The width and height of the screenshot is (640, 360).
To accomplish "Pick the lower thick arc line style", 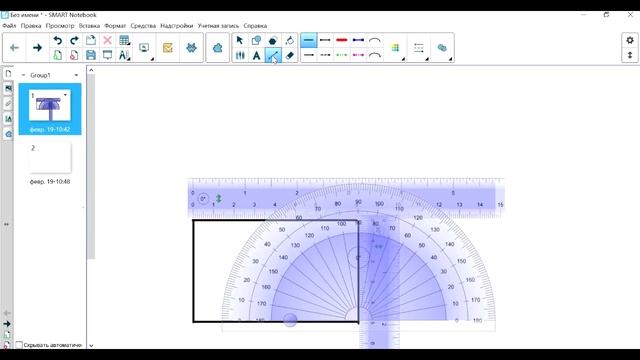I will [x=374, y=55].
